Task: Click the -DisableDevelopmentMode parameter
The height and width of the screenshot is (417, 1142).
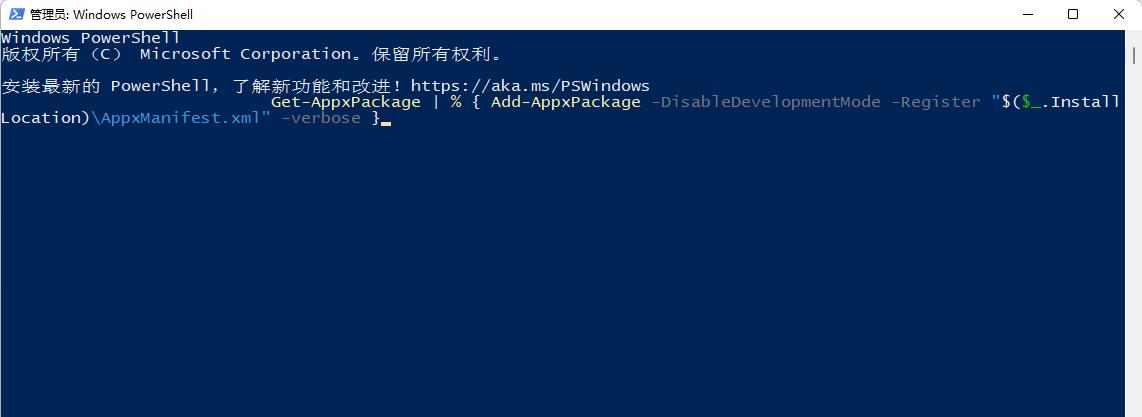Action: point(765,102)
